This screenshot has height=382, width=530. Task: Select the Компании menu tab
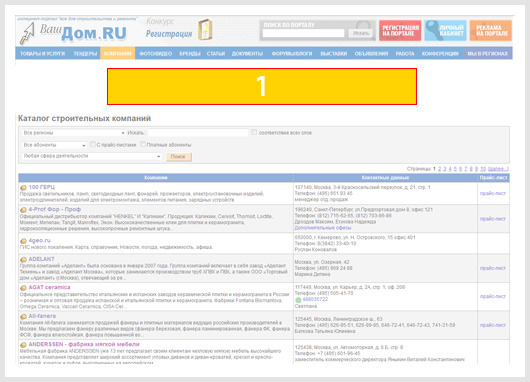point(118,53)
